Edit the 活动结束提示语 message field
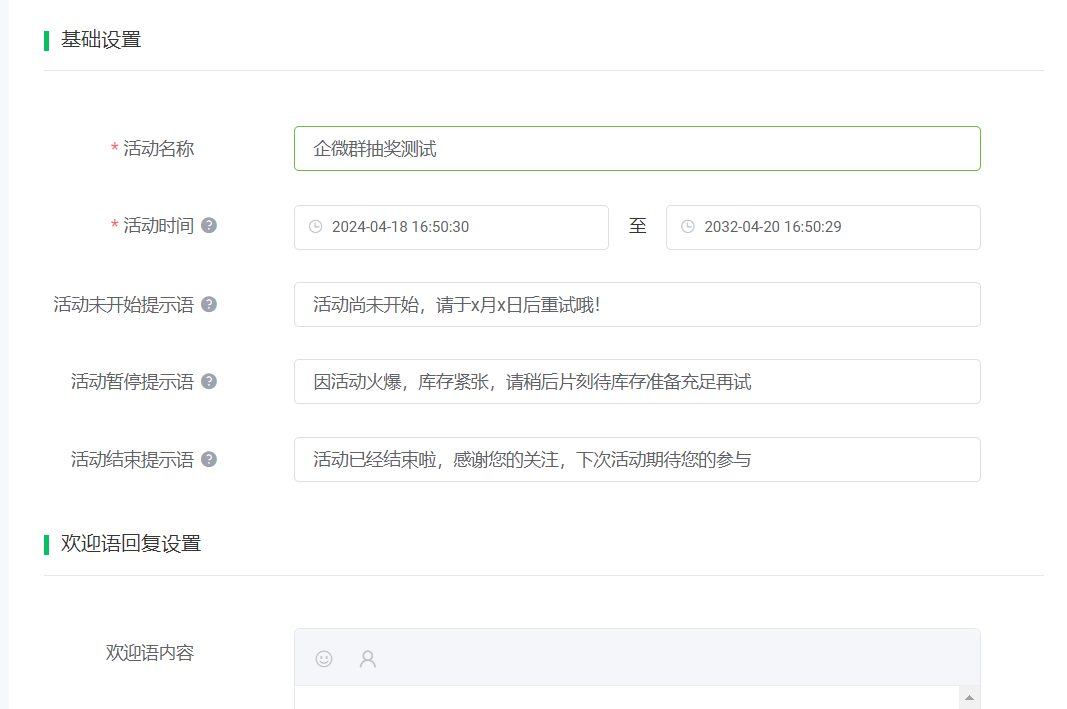The width and height of the screenshot is (1067, 709). click(637, 459)
